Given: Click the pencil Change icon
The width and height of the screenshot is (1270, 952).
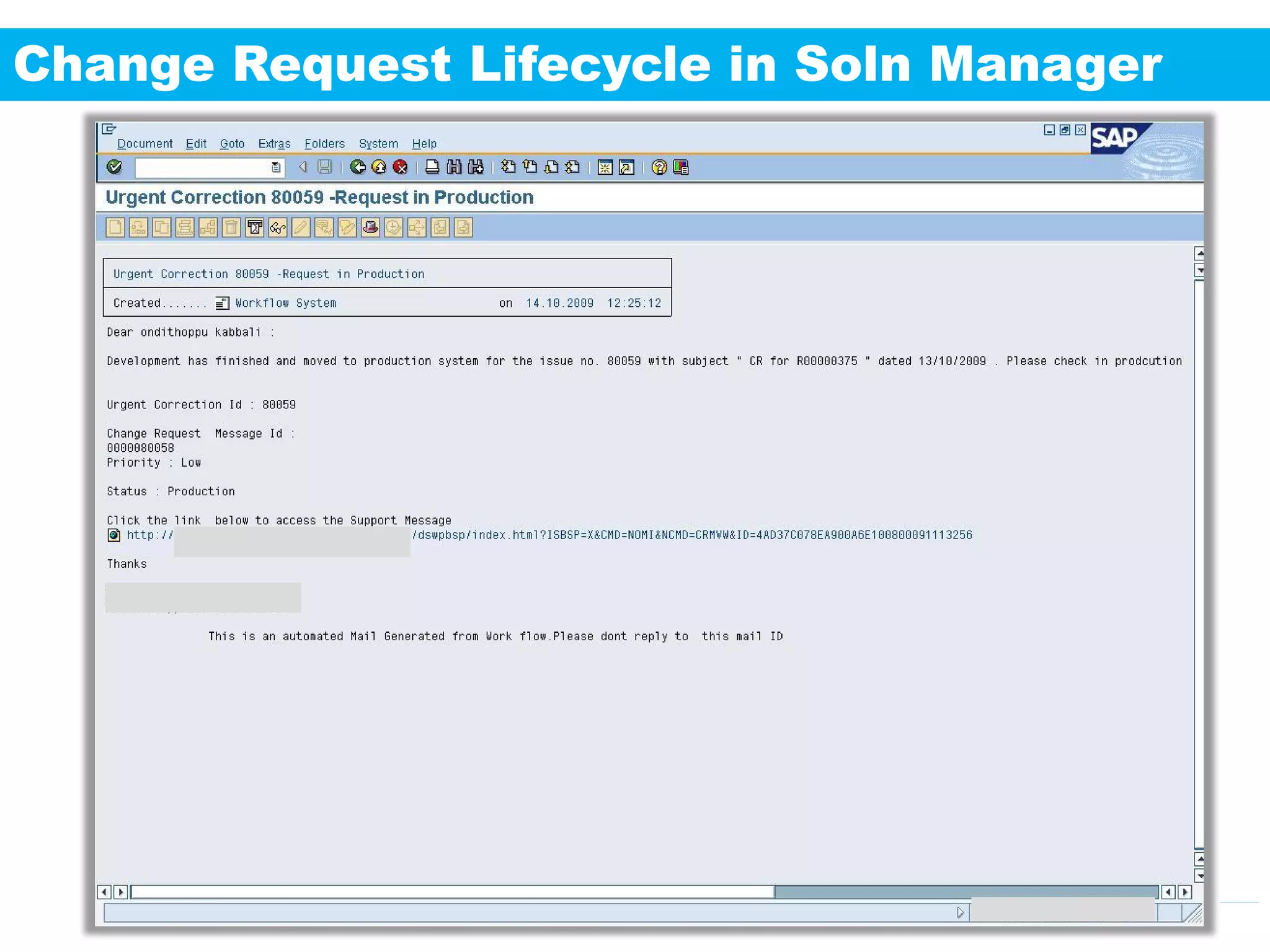Looking at the screenshot, I should coord(301,227).
